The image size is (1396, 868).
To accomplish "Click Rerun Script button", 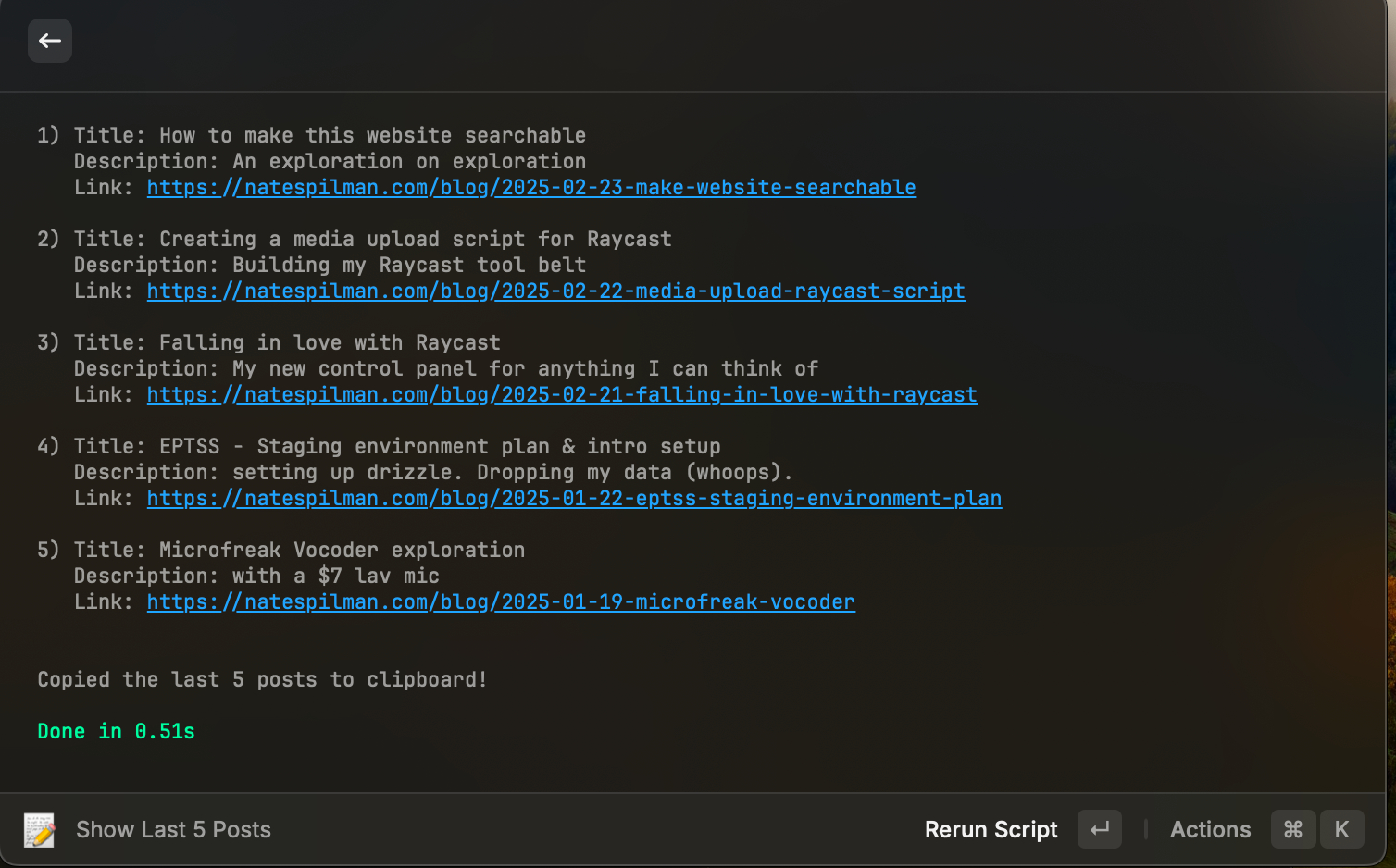I will [991, 830].
